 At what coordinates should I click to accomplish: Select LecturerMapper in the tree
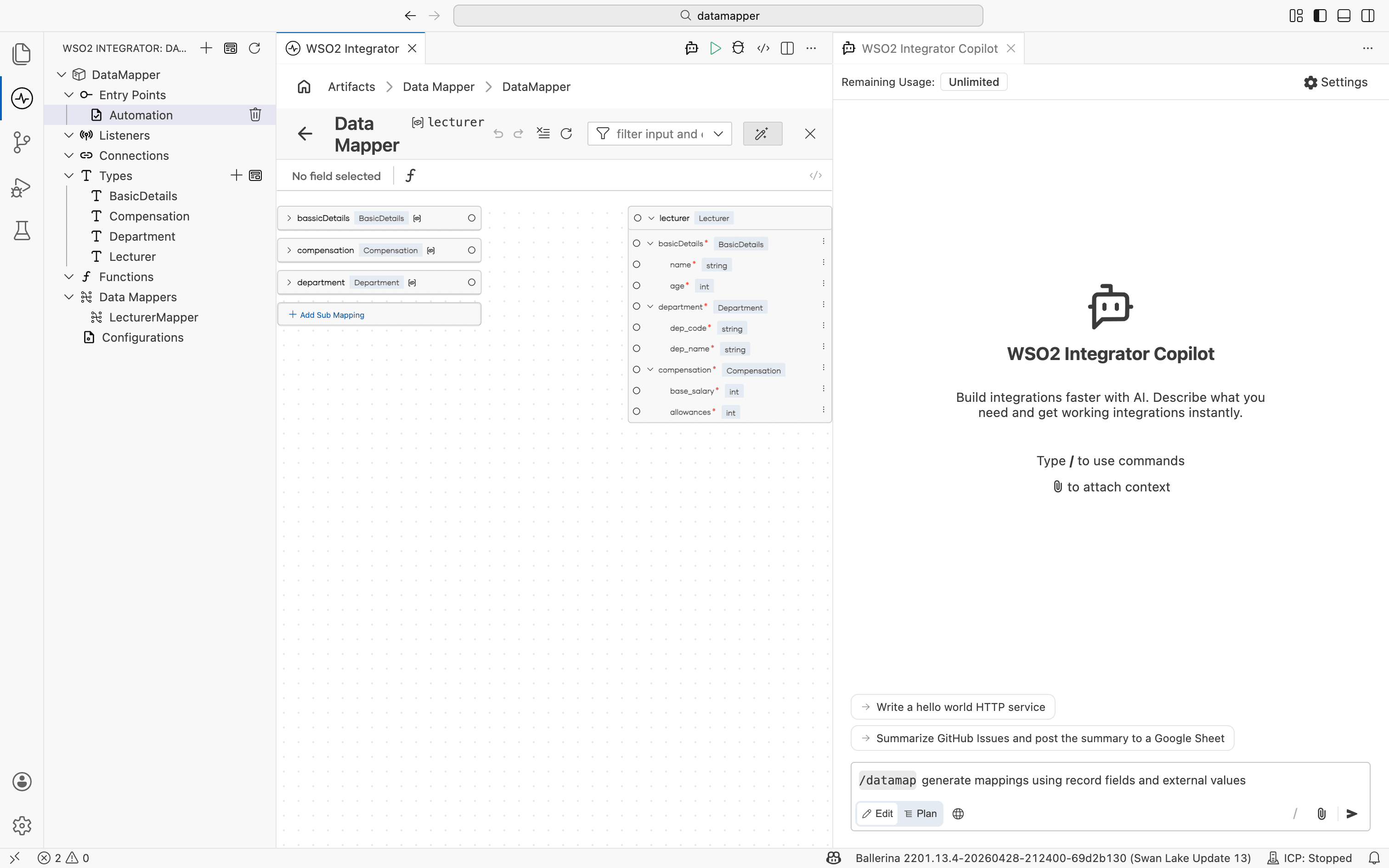point(153,317)
